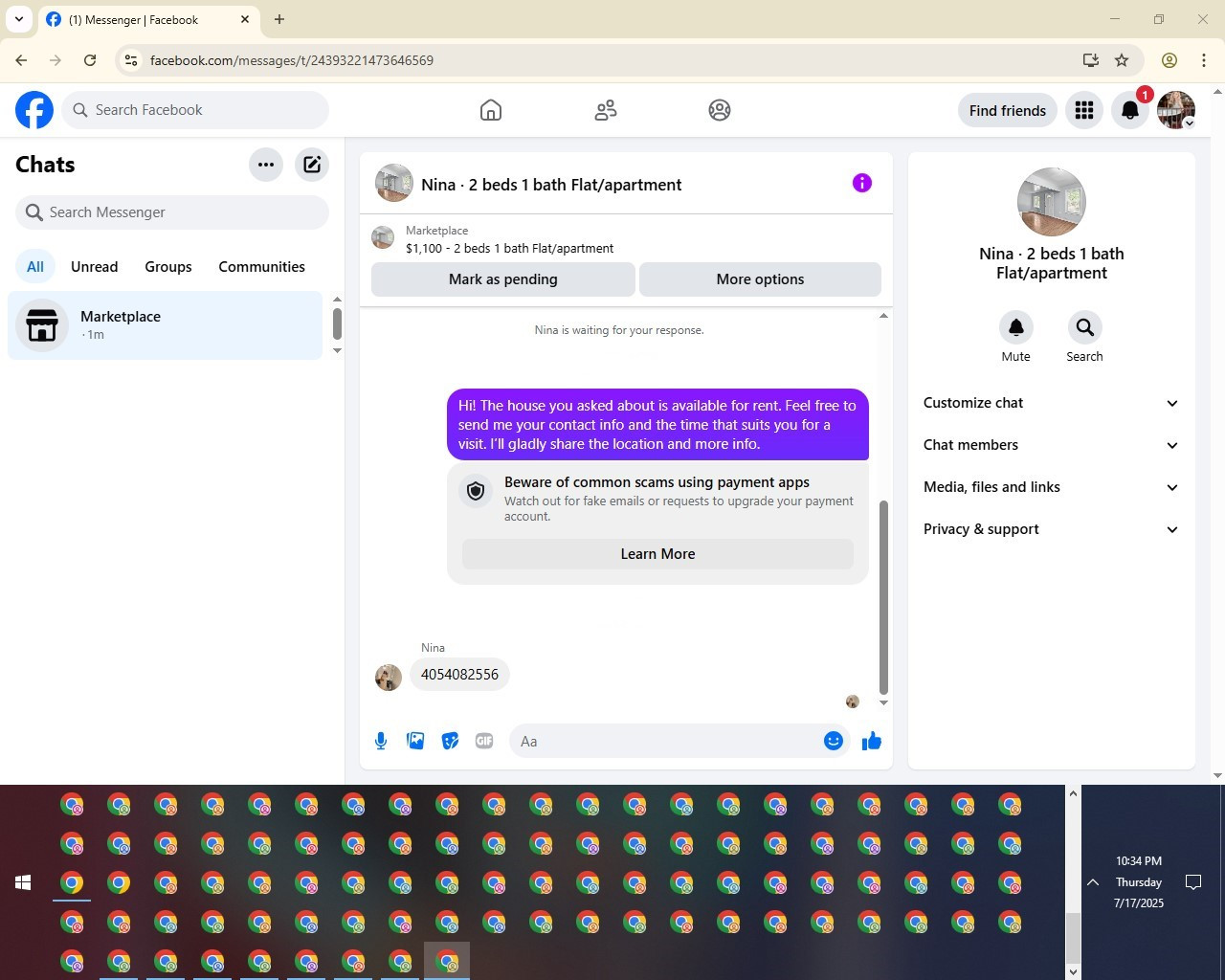Select the Unread chats filter
The height and width of the screenshot is (980, 1225).
coord(94,267)
